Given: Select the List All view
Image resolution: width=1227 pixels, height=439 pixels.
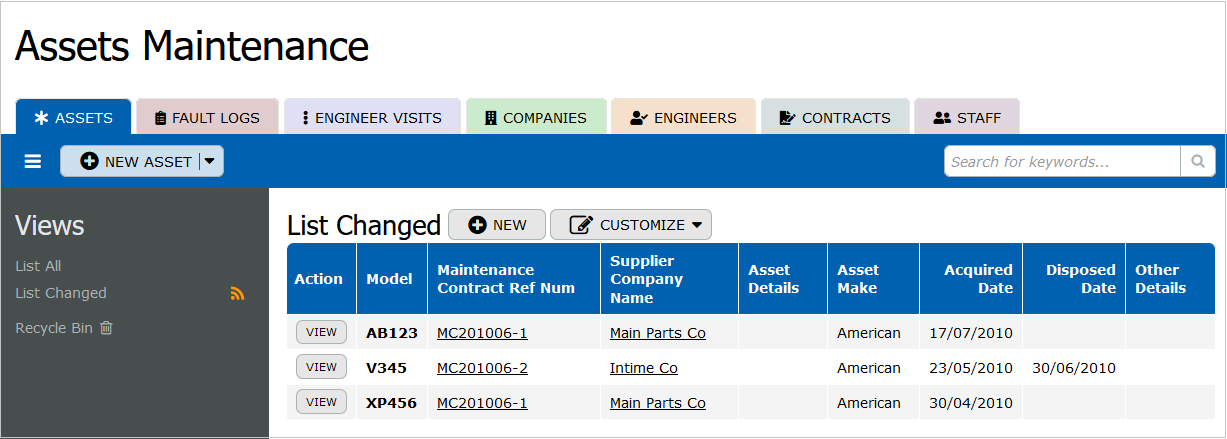Looking at the screenshot, I should (x=38, y=266).
